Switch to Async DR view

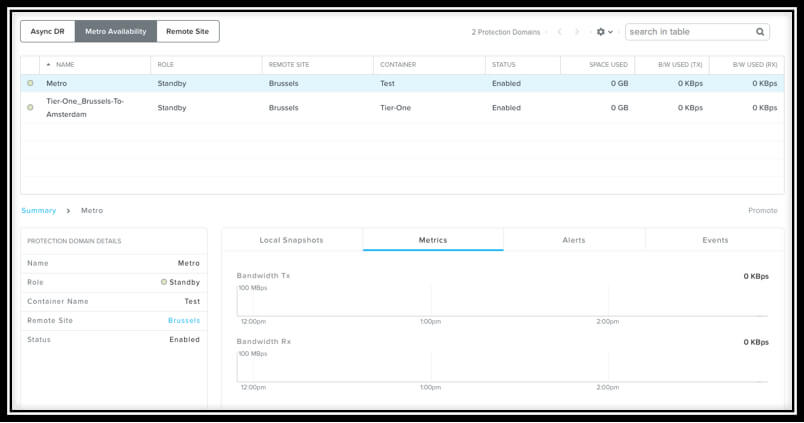47,31
